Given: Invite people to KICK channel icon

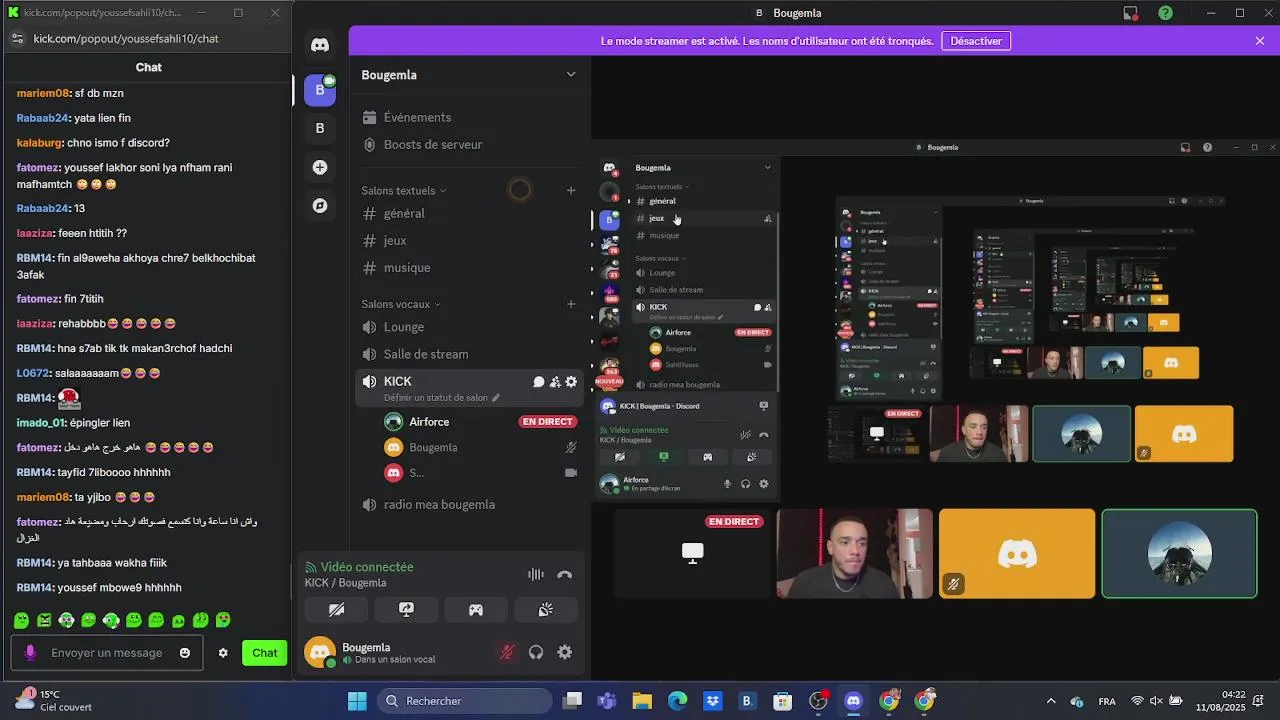Looking at the screenshot, I should coord(555,382).
